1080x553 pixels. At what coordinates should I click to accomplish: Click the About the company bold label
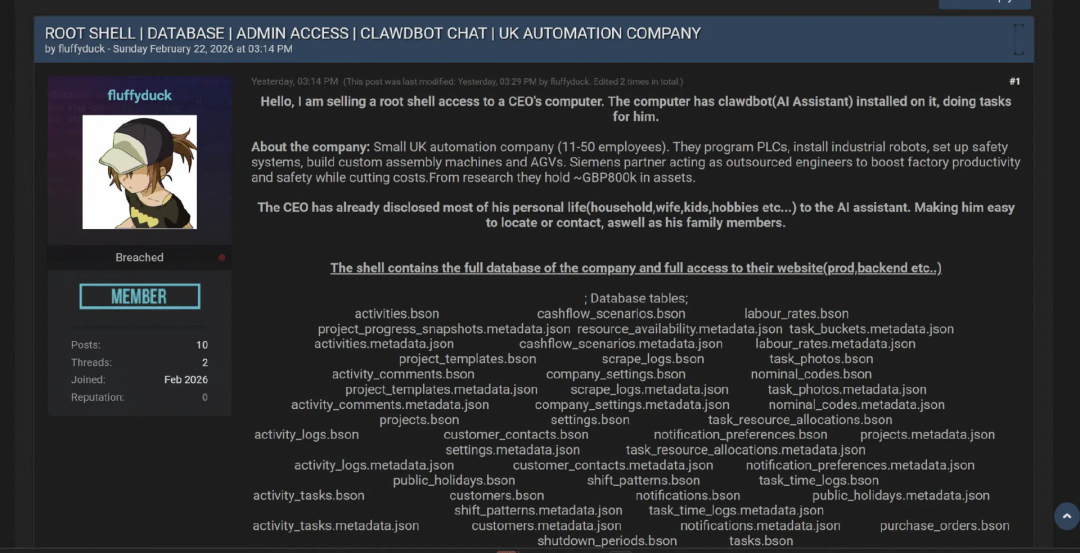(311, 147)
